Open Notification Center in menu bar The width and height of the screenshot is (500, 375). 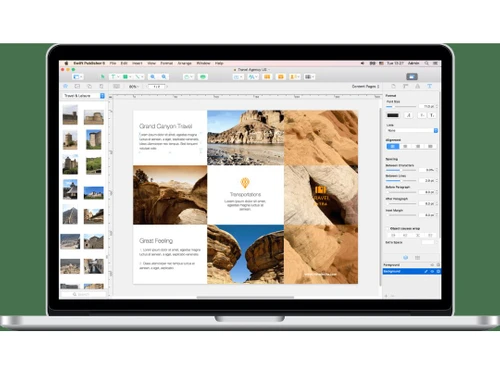click(x=435, y=63)
